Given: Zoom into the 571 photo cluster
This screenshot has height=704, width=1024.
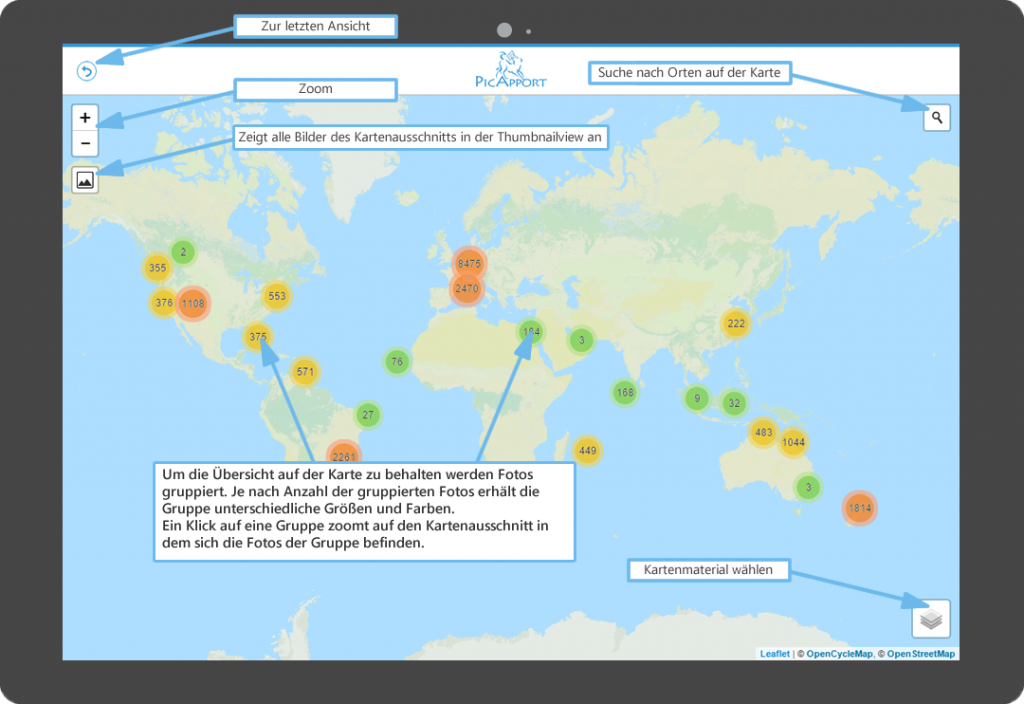Looking at the screenshot, I should (x=305, y=372).
